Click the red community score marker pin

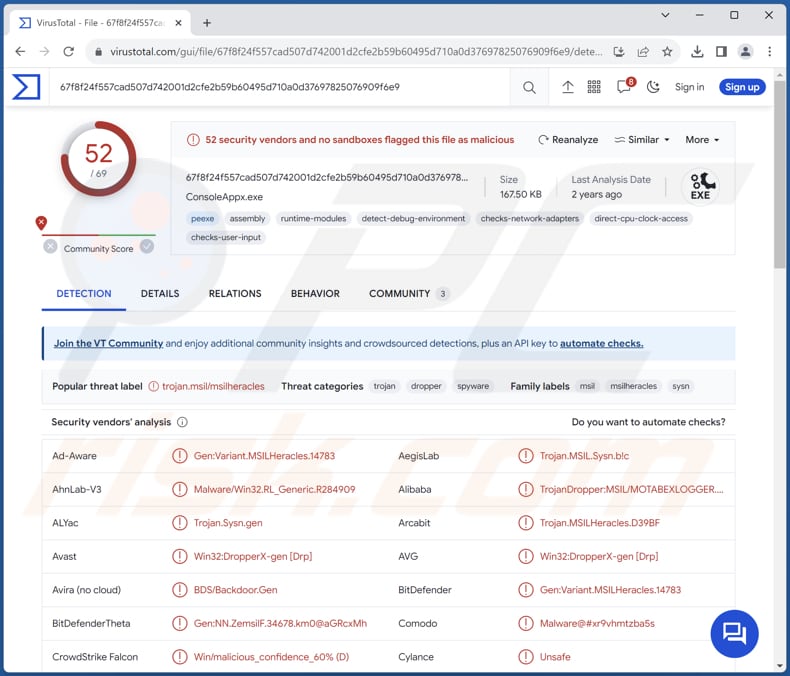(x=41, y=223)
